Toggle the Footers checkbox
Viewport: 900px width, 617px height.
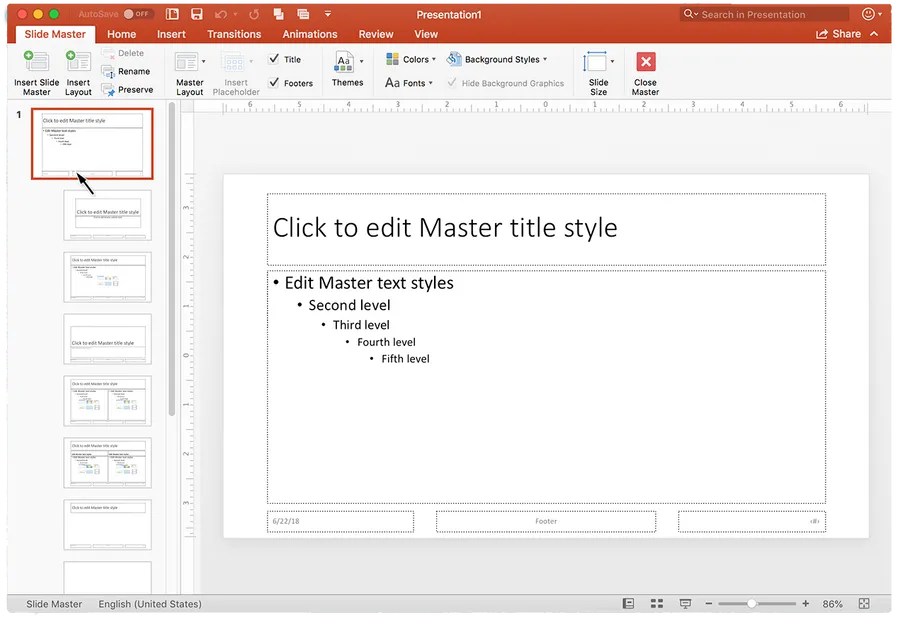274,83
